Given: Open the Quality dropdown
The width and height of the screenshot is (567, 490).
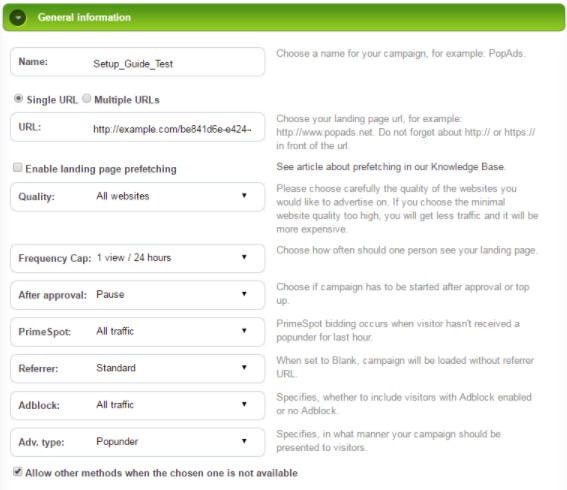Looking at the screenshot, I should tap(137, 197).
